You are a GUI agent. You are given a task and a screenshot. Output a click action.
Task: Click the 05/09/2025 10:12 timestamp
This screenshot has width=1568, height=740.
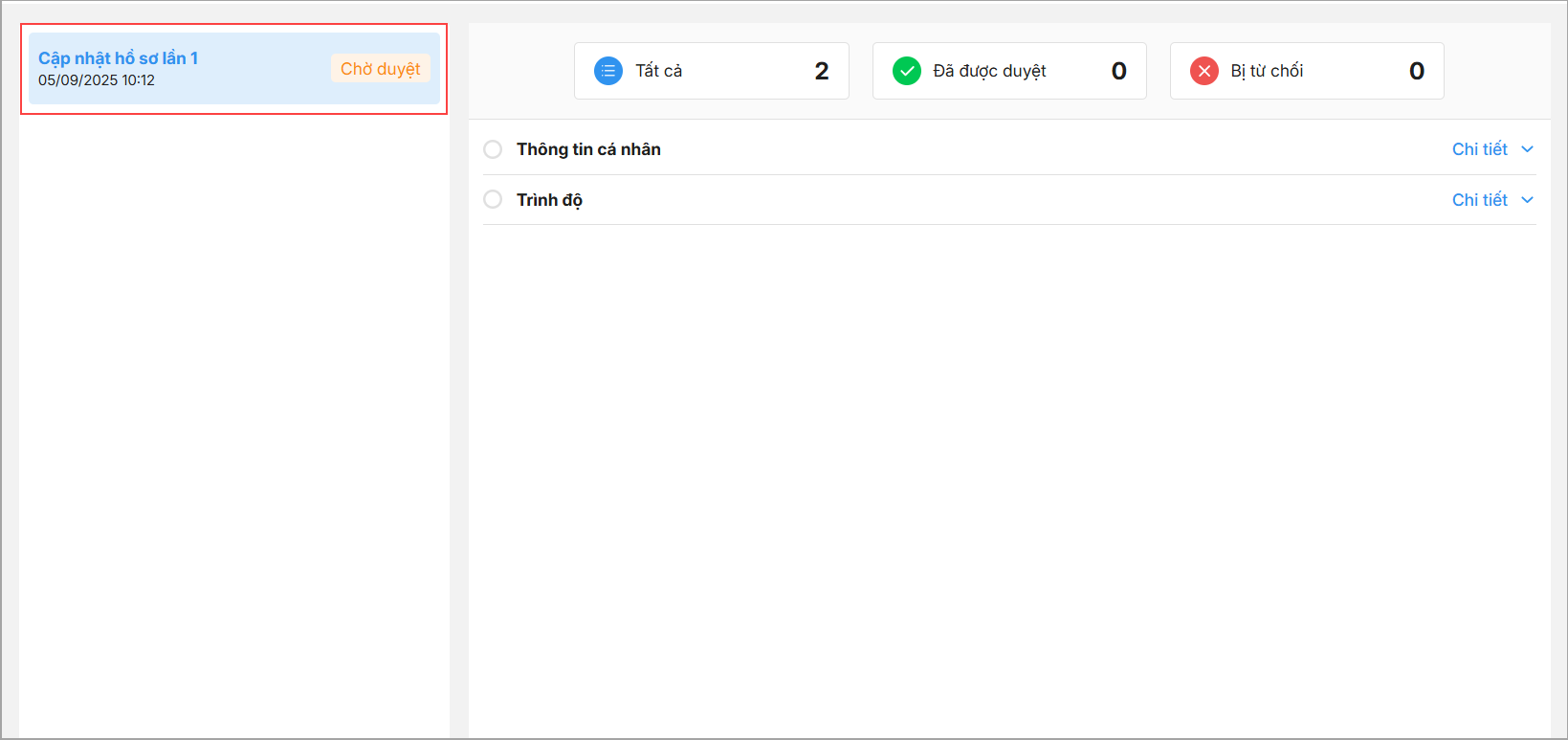point(97,80)
